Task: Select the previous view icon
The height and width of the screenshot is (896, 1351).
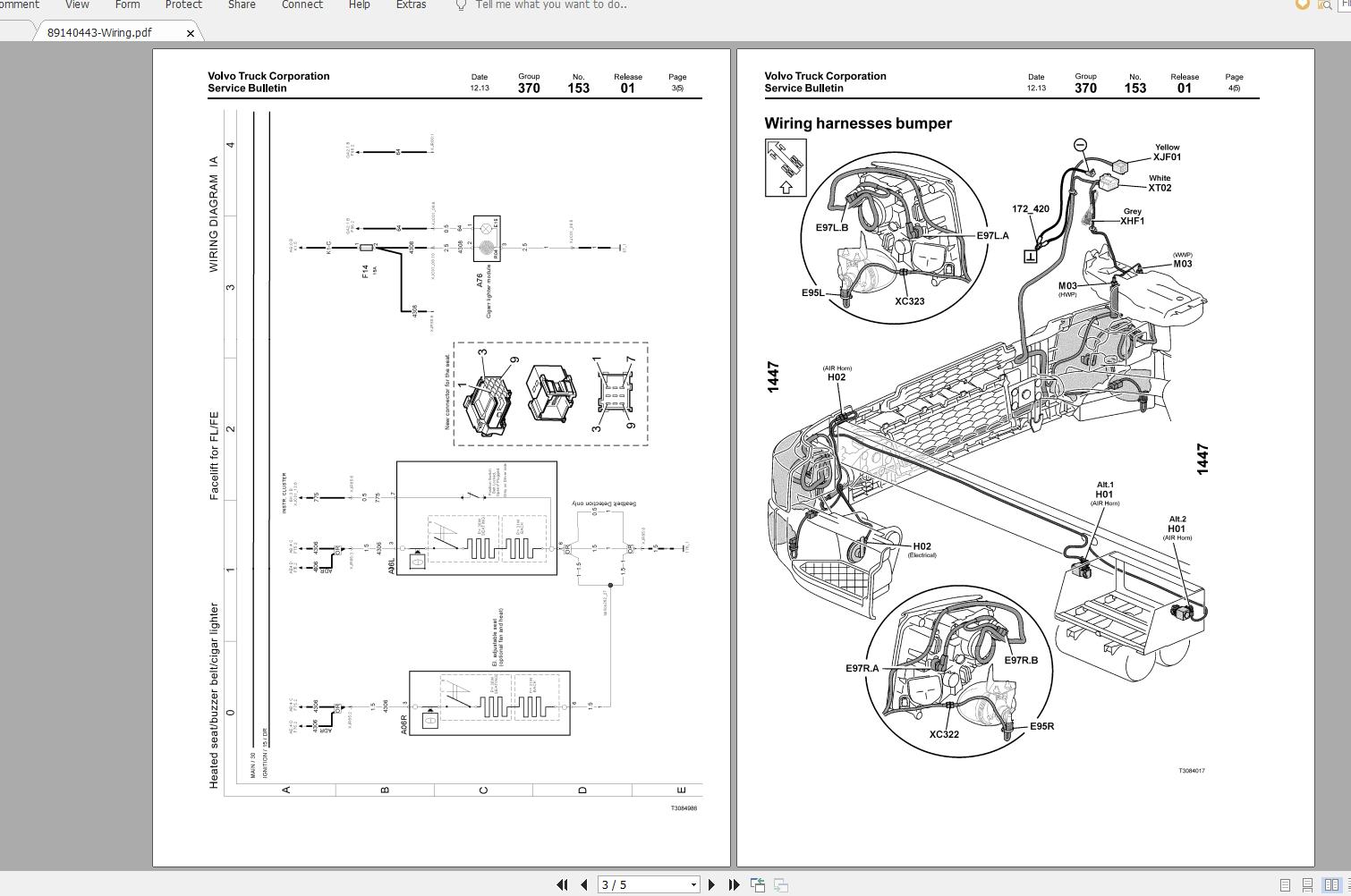Action: [757, 884]
